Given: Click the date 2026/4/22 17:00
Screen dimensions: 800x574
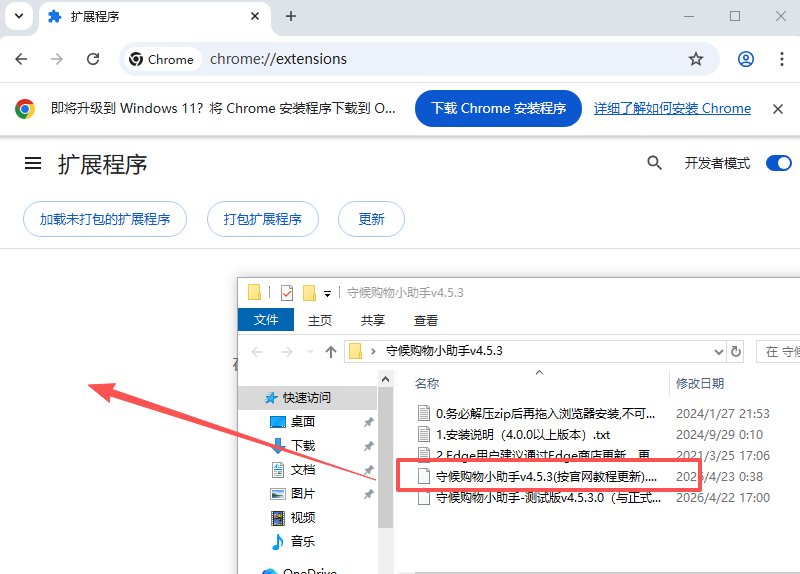Looking at the screenshot, I should (x=722, y=497).
